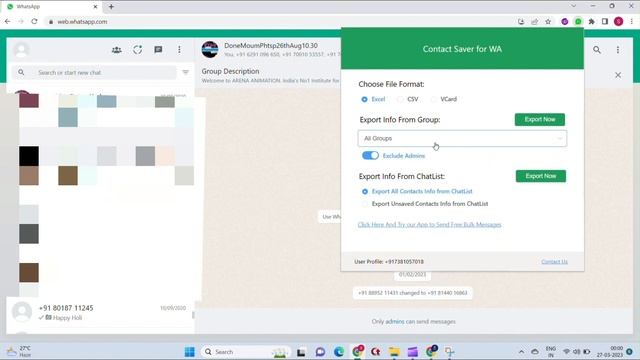Viewport: 640px width, 360px height.
Task: Click the taskbar clock and date
Action: pyautogui.click(x=610, y=351)
